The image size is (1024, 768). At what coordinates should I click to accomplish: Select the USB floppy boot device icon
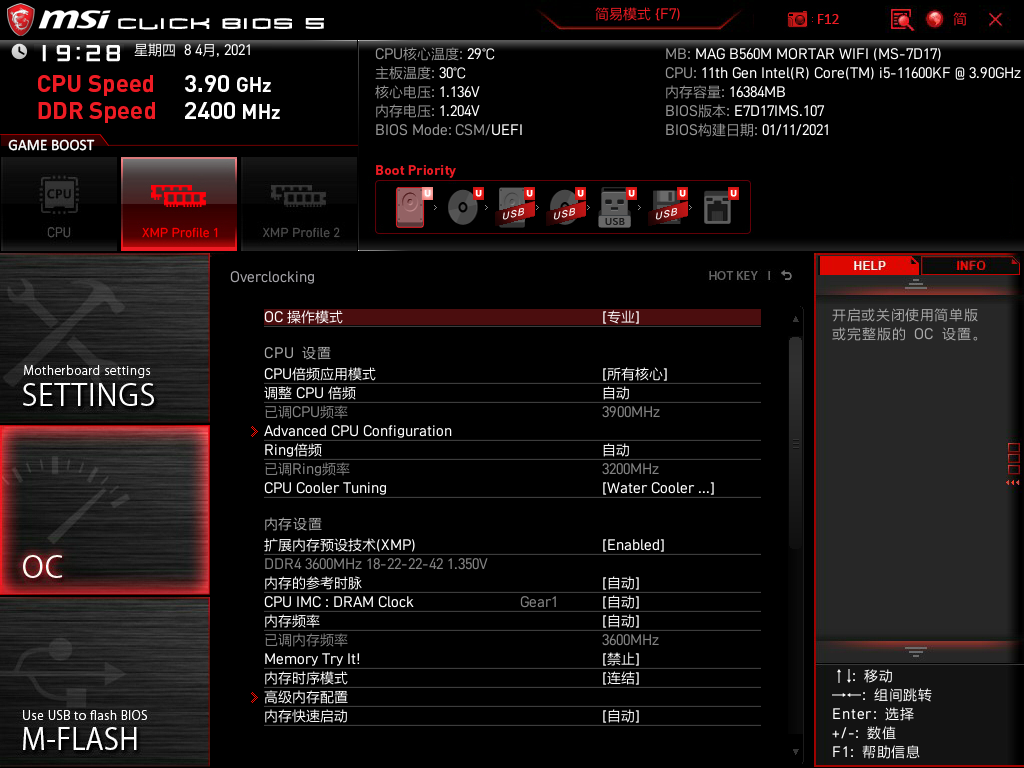(667, 207)
